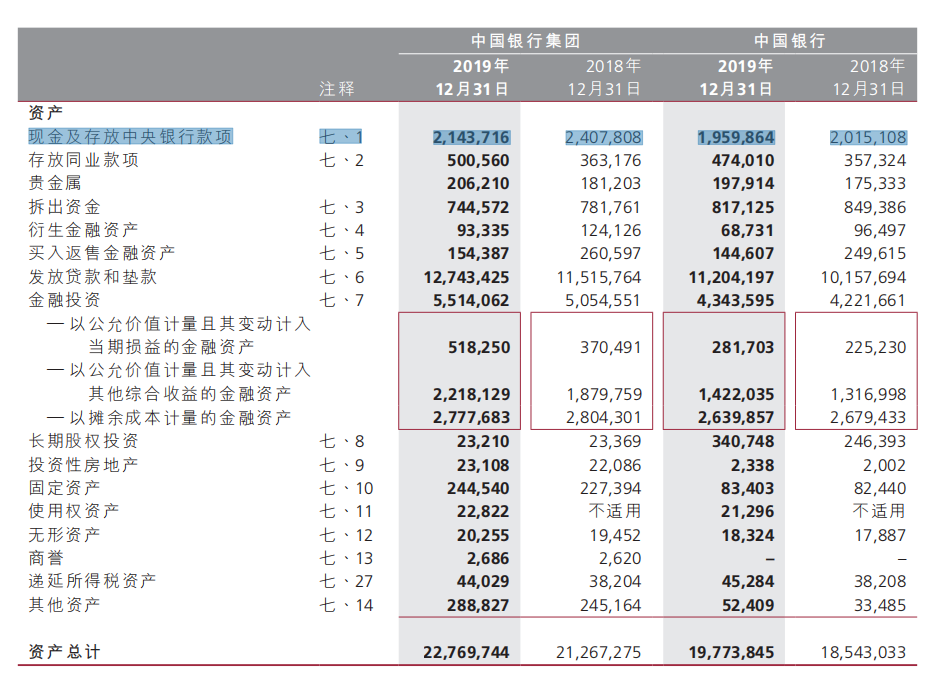Select the highlighted 现金及存放中央银行款项 label

pos(131,137)
